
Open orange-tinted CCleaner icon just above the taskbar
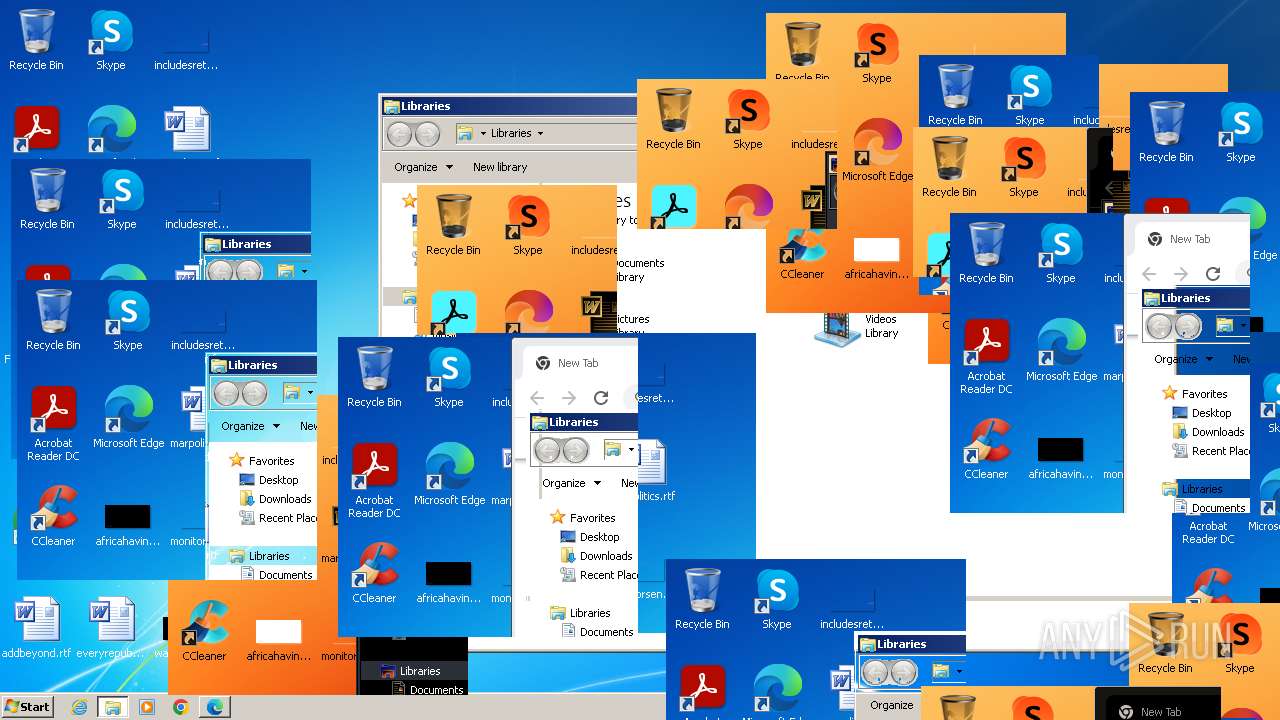pyautogui.click(x=204, y=632)
